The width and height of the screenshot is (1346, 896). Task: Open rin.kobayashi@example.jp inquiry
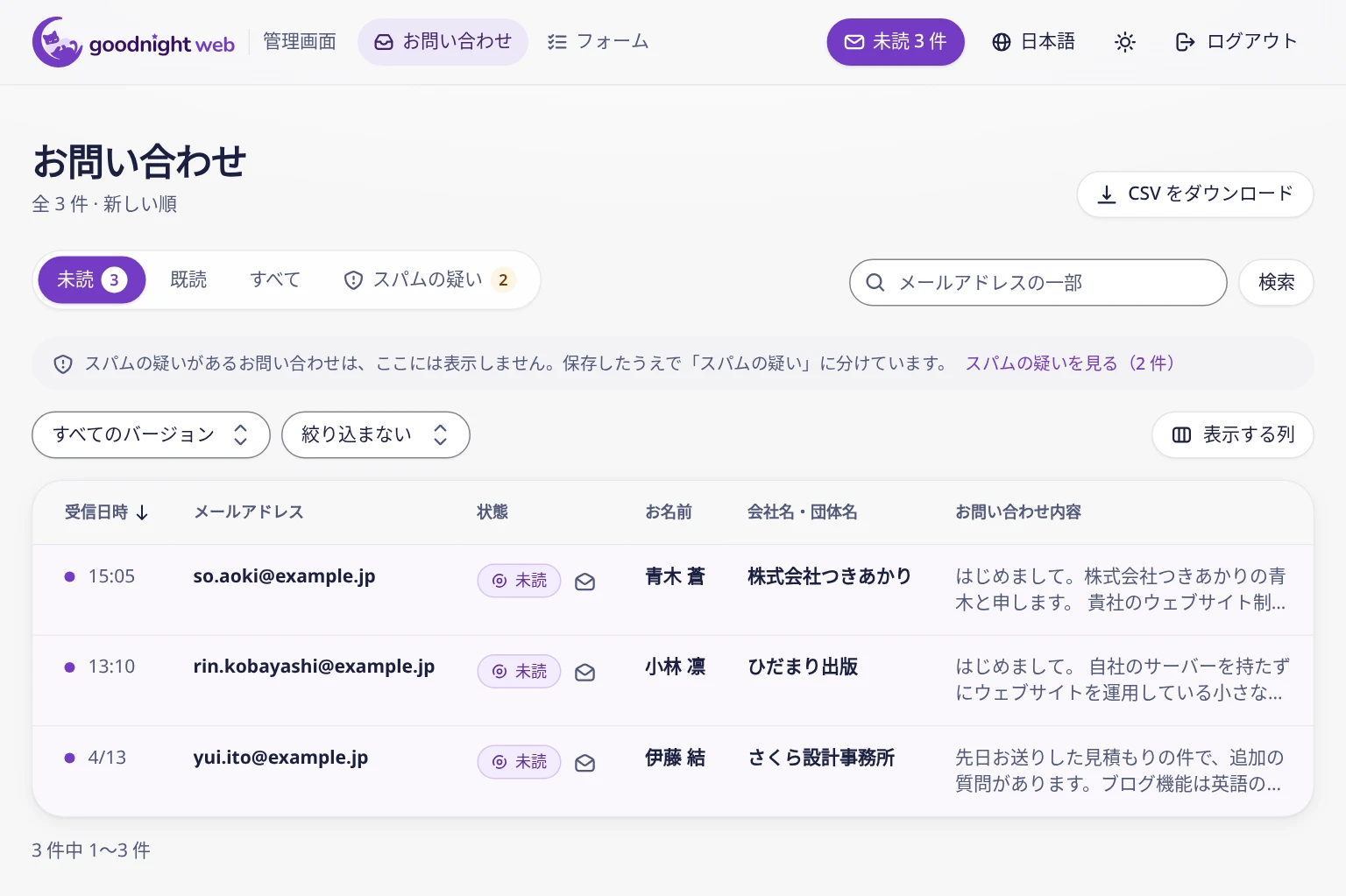point(314,667)
